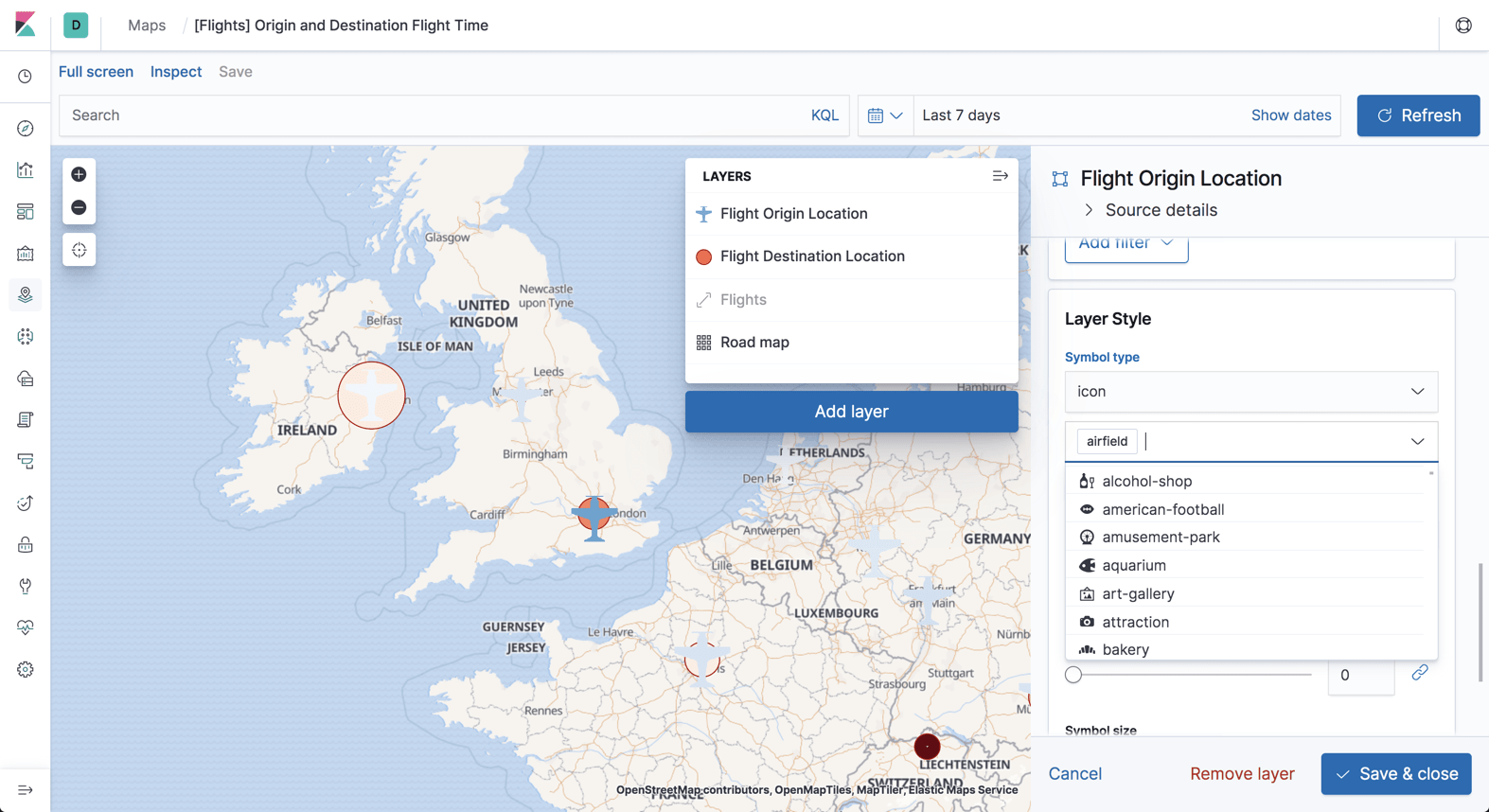Click the map zoom out button

click(x=79, y=207)
